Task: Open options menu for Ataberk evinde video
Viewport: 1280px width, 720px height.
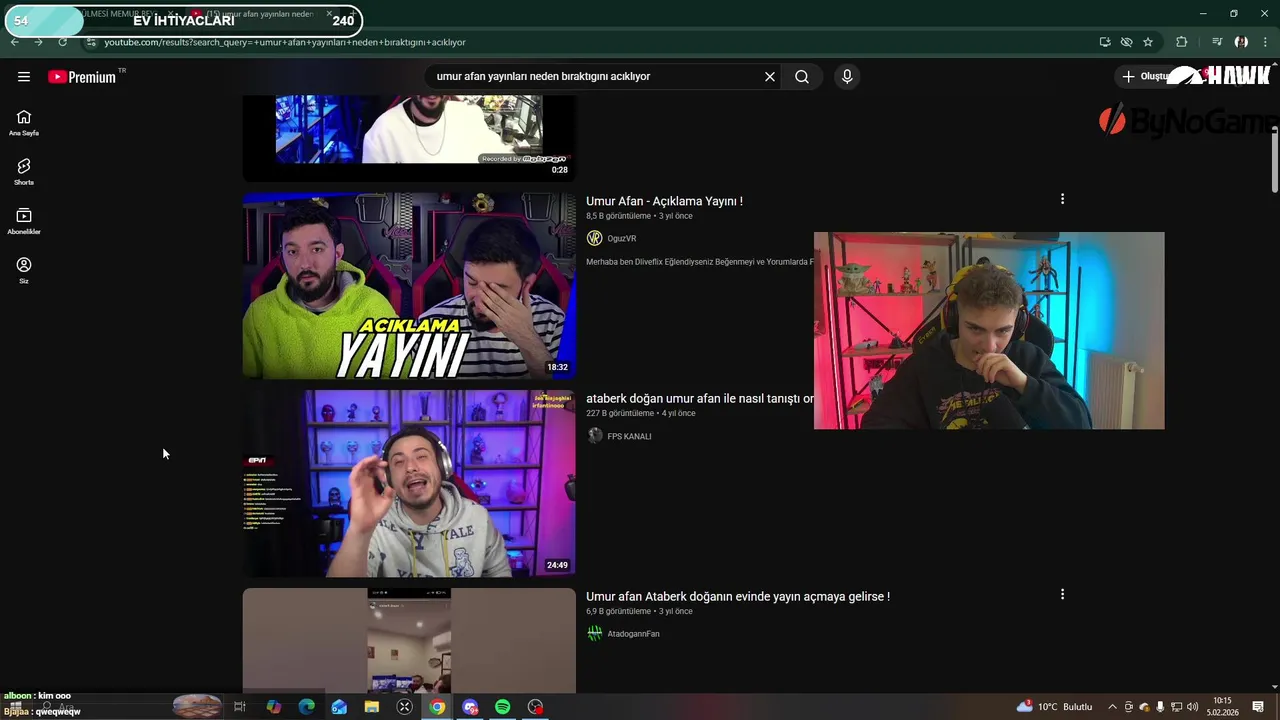Action: pos(1062,594)
